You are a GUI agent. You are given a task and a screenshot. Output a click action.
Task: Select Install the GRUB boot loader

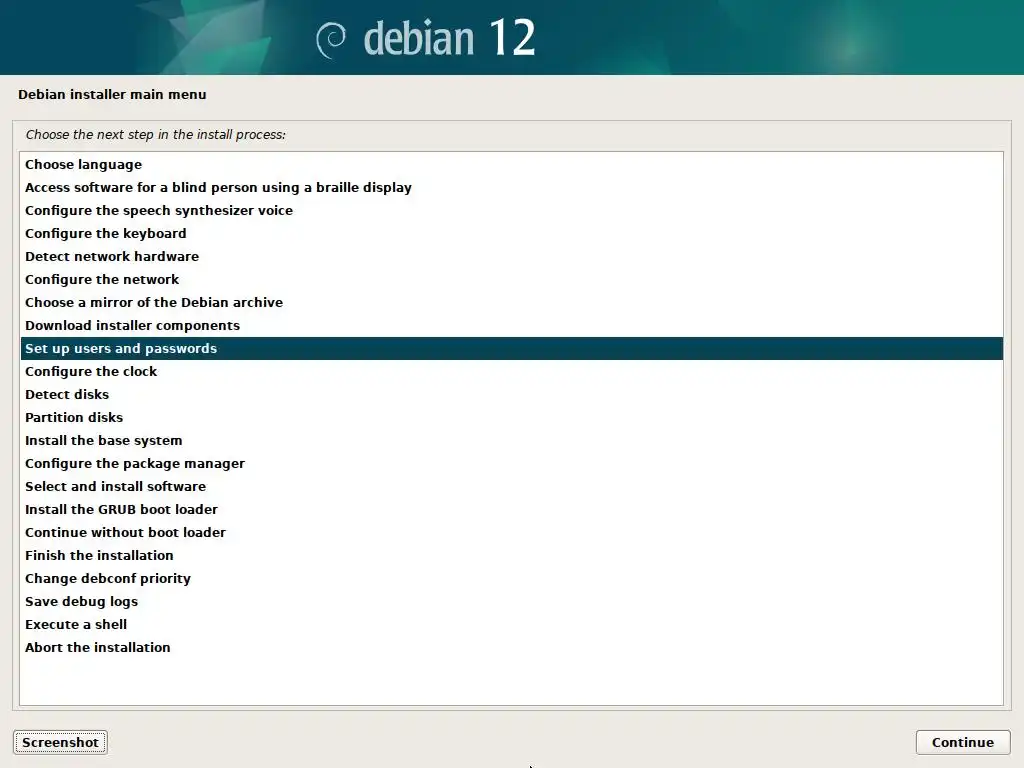point(511,509)
